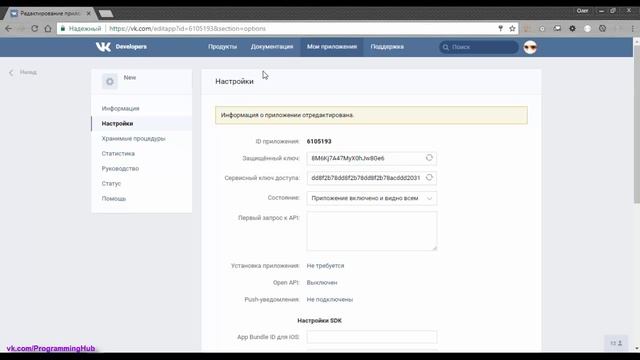Click the app edited notification banner
The width and height of the screenshot is (640, 360).
click(371, 115)
